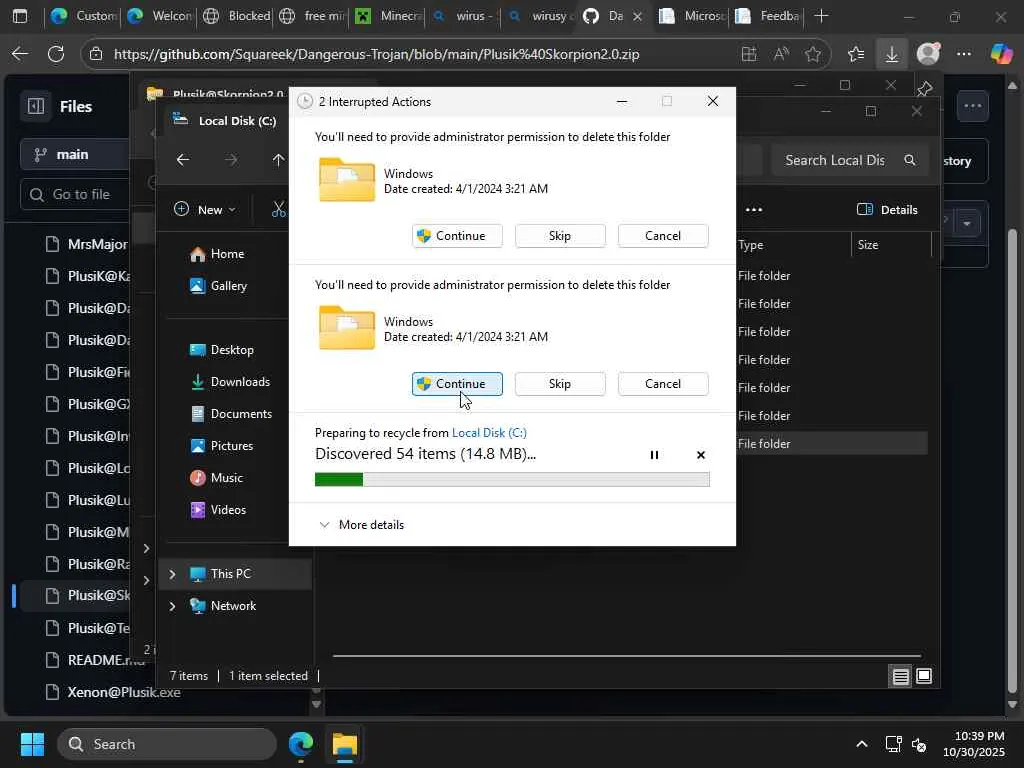Screen dimensions: 1024x768
Task: Click the Cut scissors icon in Explorer
Action: [x=279, y=210]
